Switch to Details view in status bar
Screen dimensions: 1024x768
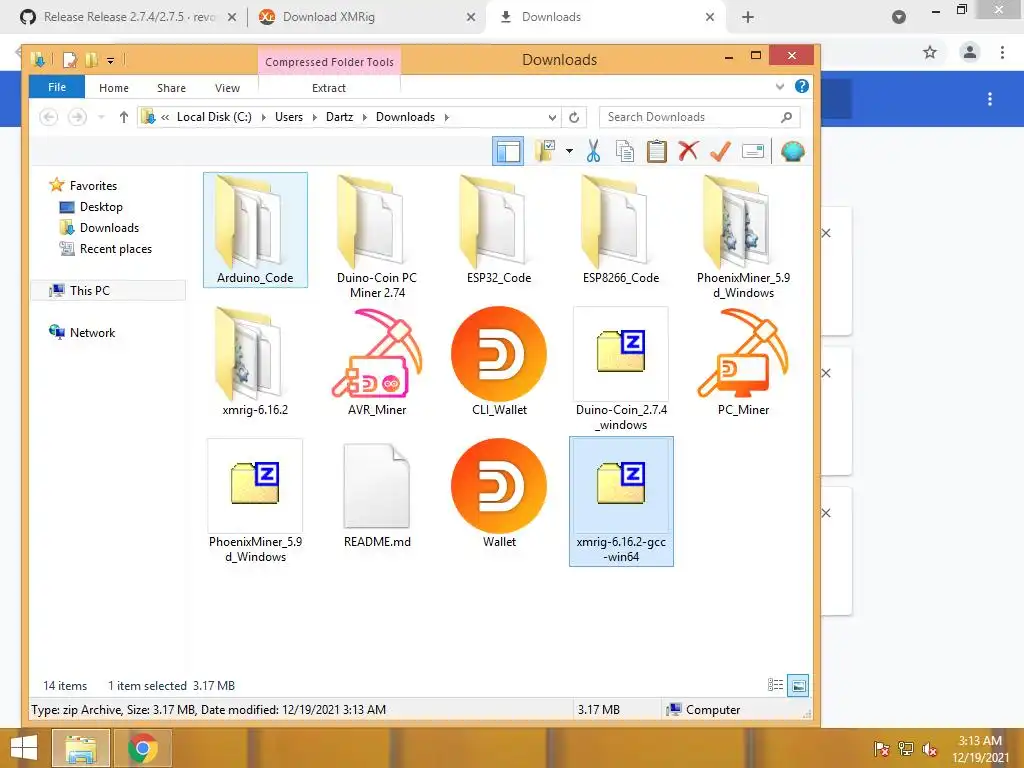coord(775,685)
